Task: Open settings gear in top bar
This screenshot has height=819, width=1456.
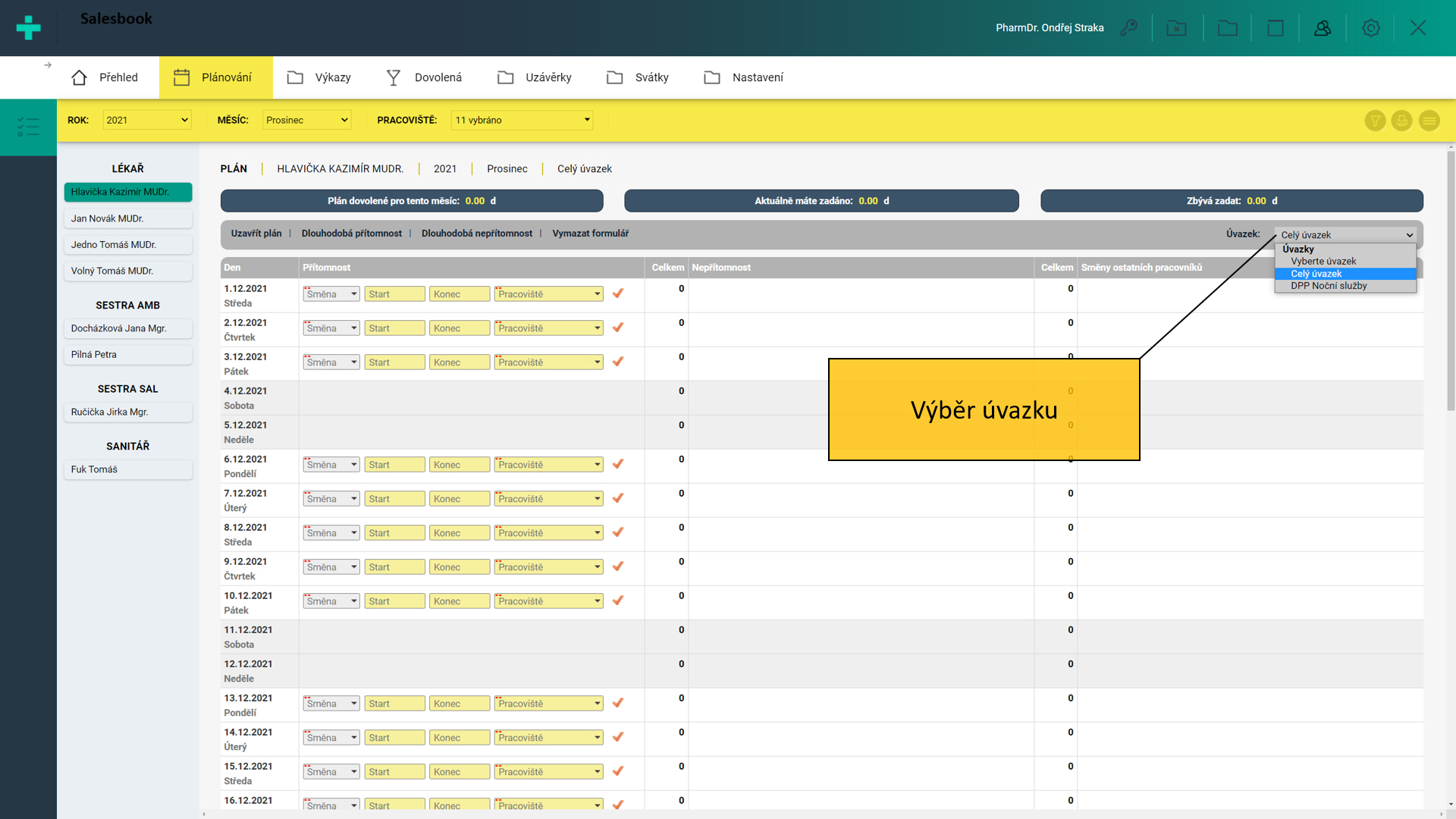Action: [x=1370, y=28]
